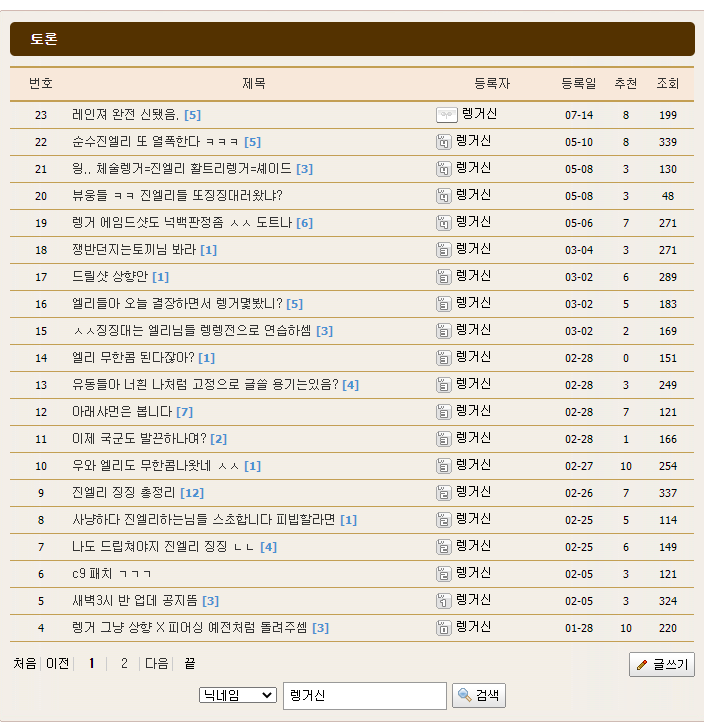Open post titled 레인져 완전 신됐음
The height and width of the screenshot is (723, 704).
click(125, 115)
